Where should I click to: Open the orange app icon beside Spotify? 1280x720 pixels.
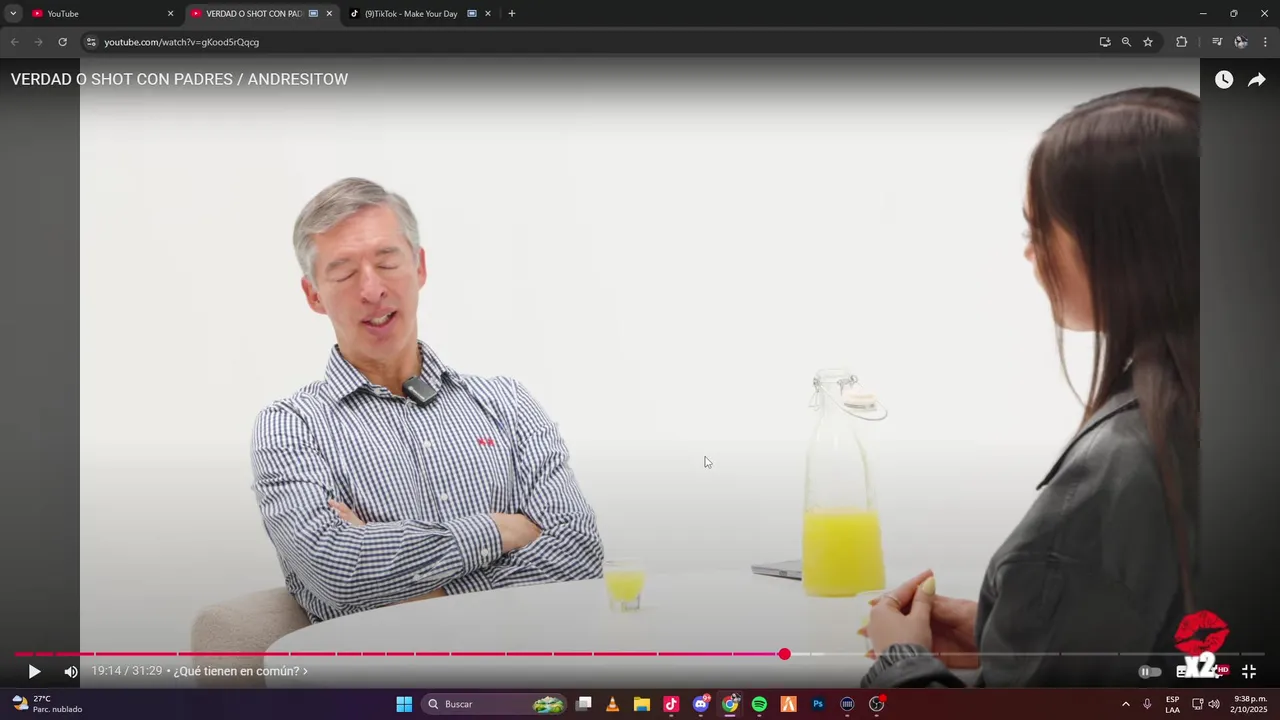pos(788,704)
